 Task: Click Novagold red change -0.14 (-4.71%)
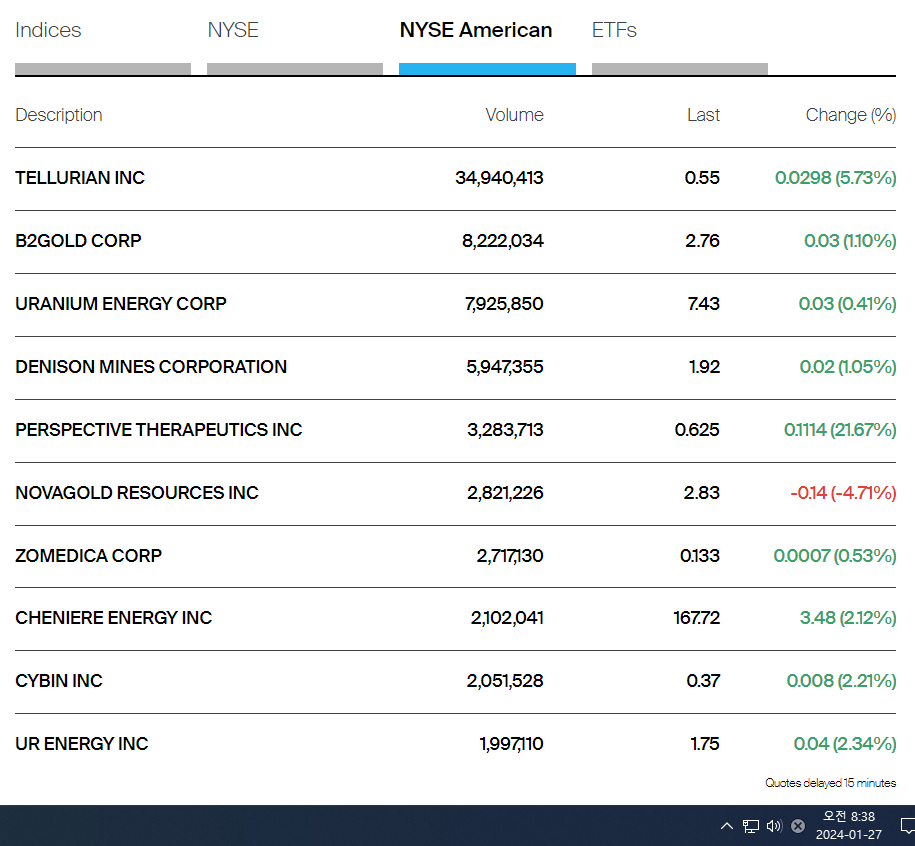pyautogui.click(x=843, y=493)
